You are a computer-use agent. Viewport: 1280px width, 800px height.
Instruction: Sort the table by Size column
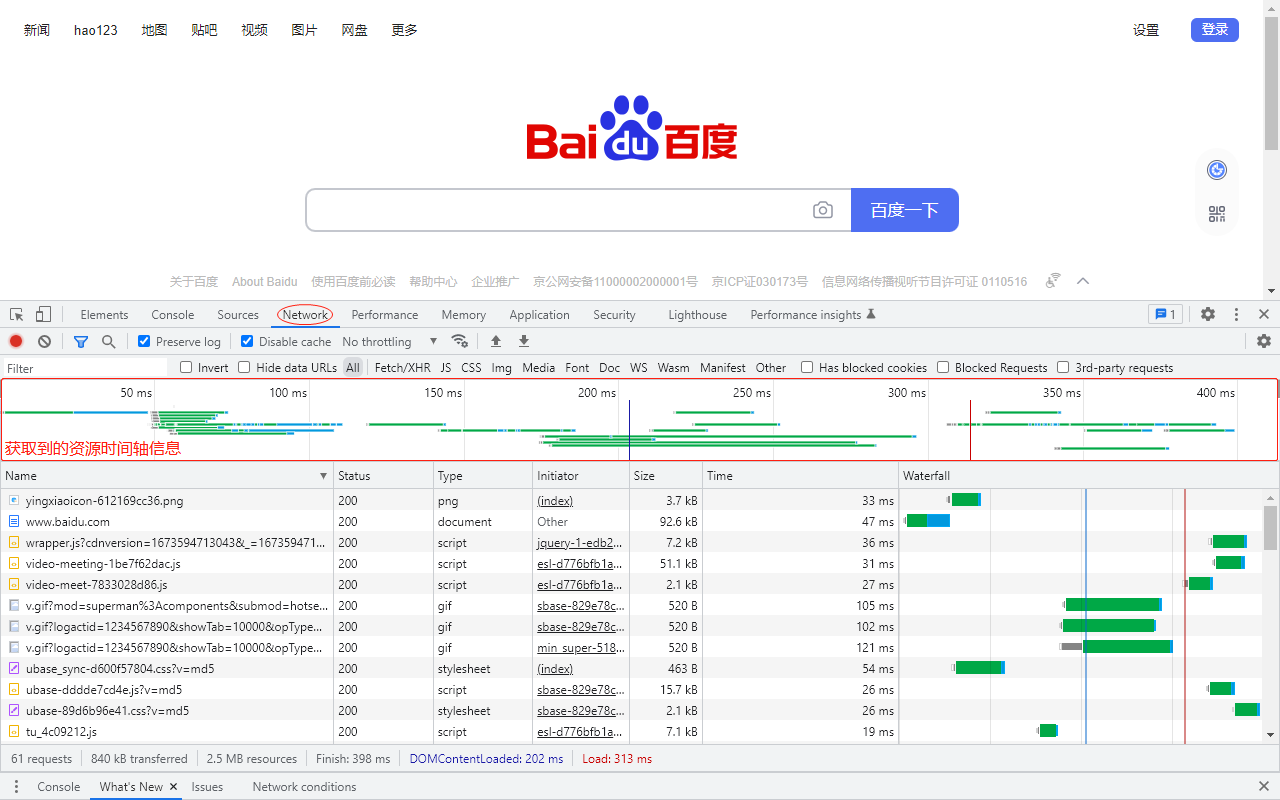[665, 476]
